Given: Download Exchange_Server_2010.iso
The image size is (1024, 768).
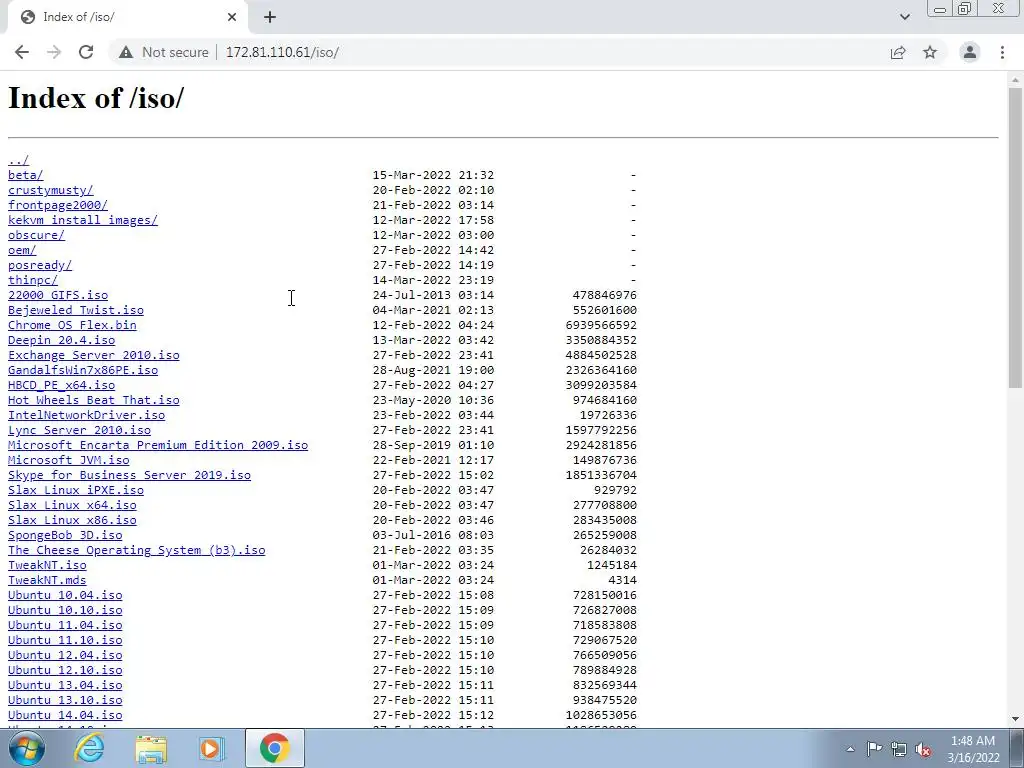Looking at the screenshot, I should (93, 355).
